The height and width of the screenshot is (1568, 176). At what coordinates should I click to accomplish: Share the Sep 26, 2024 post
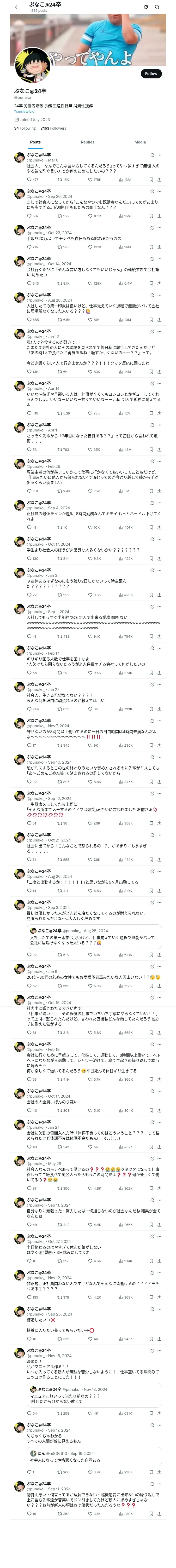159,216
